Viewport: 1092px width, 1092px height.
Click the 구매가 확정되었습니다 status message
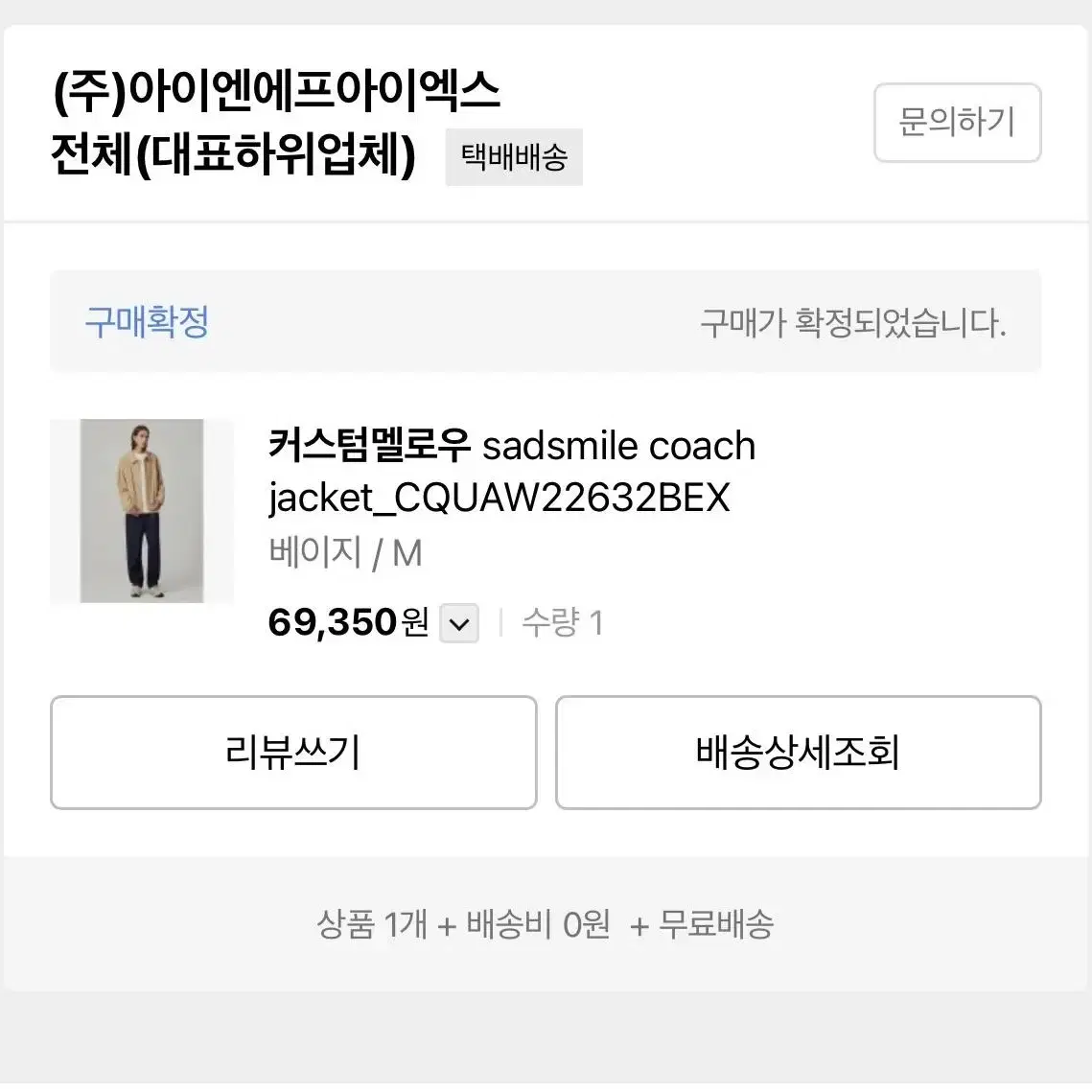pos(853,323)
